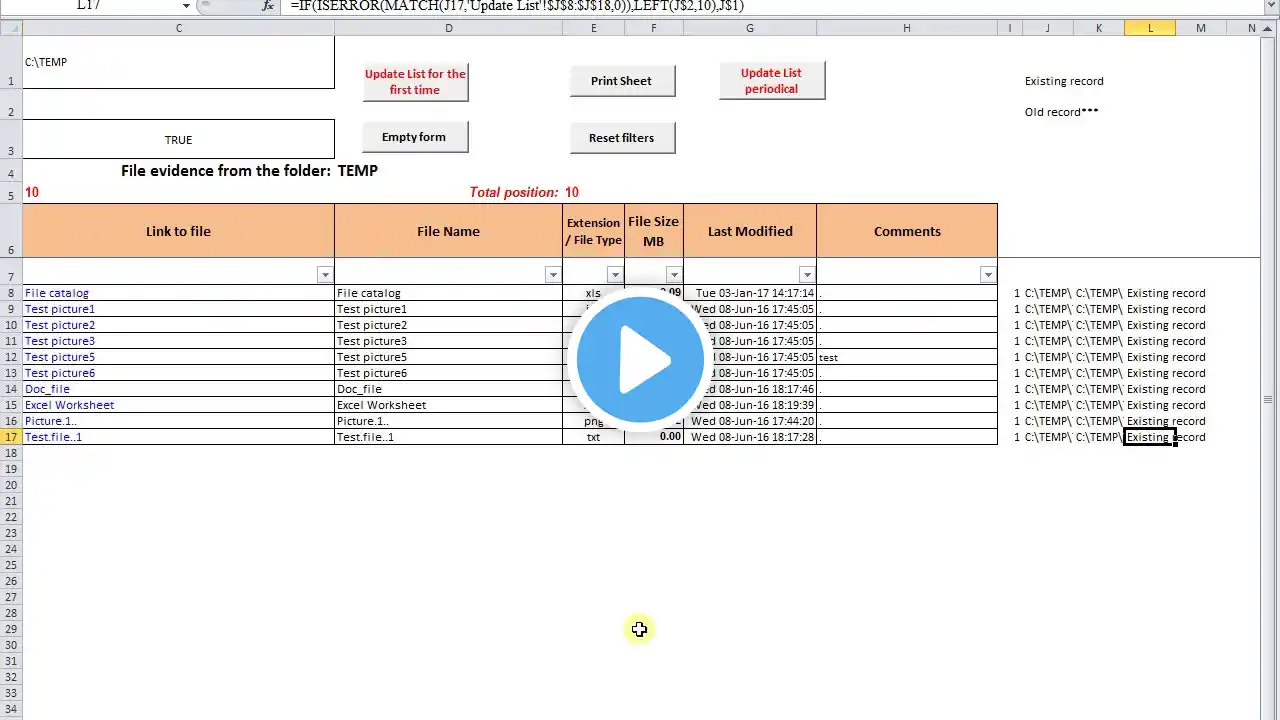1280x720 pixels.
Task: Open the Name Box dropdown arrow
Action: coord(186,6)
